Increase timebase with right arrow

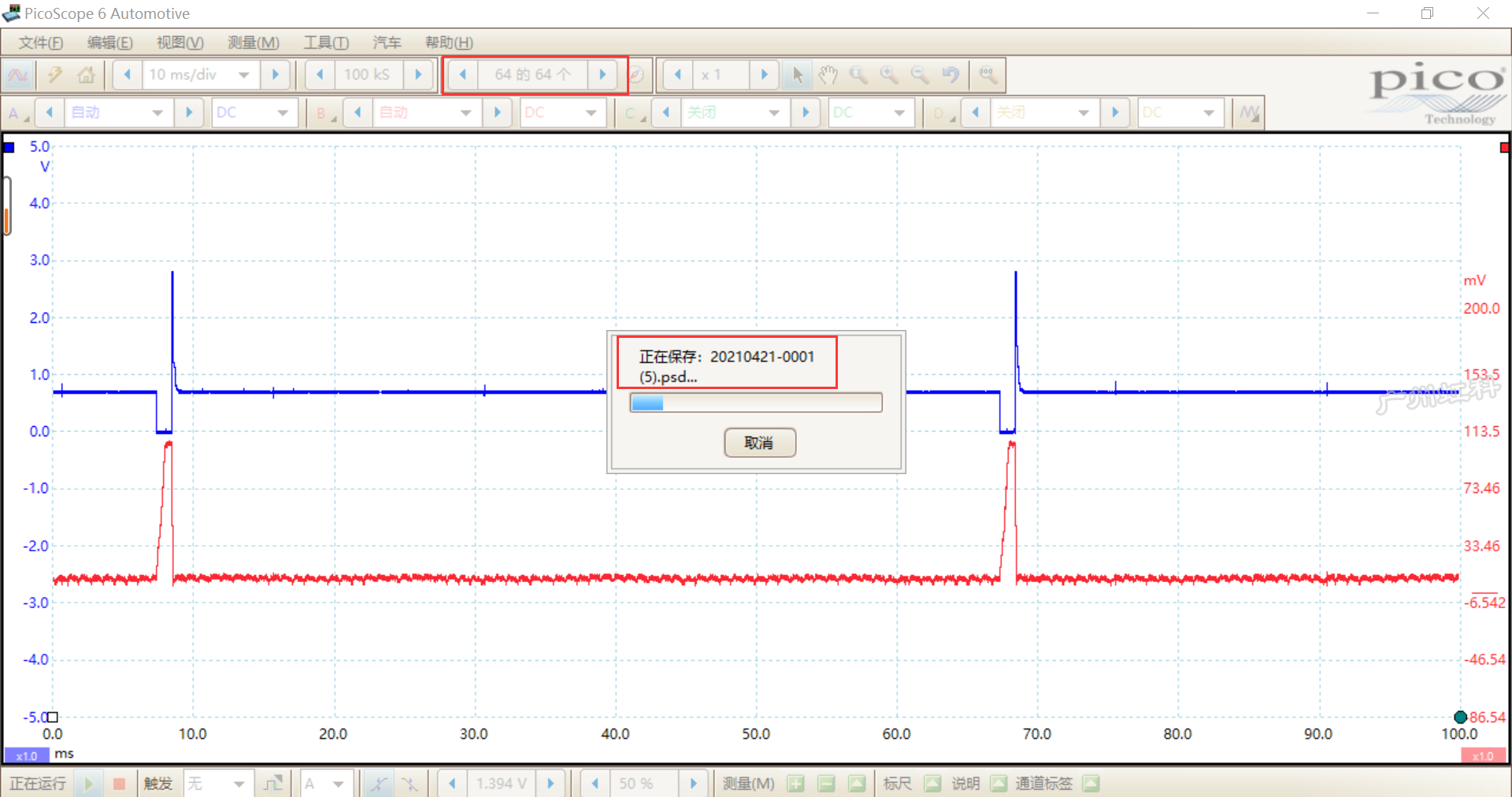(x=276, y=75)
